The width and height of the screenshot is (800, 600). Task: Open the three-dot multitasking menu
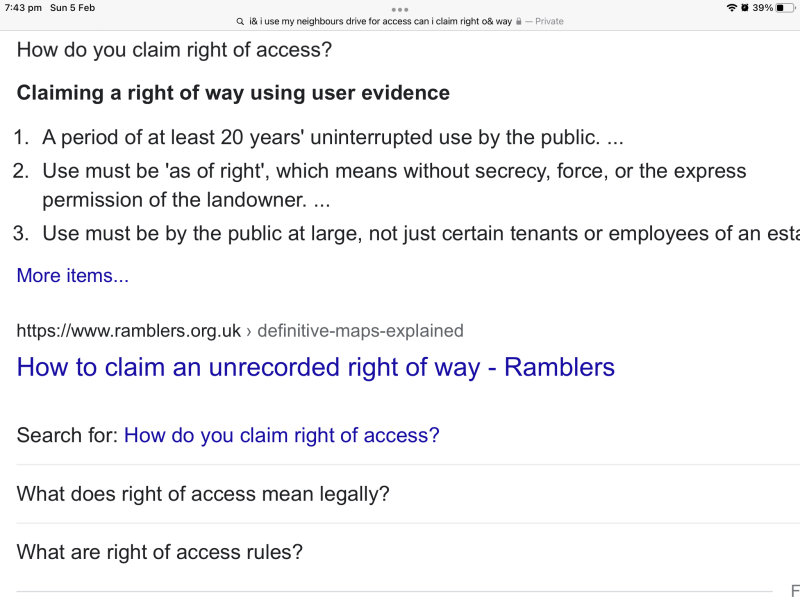pos(400,9)
